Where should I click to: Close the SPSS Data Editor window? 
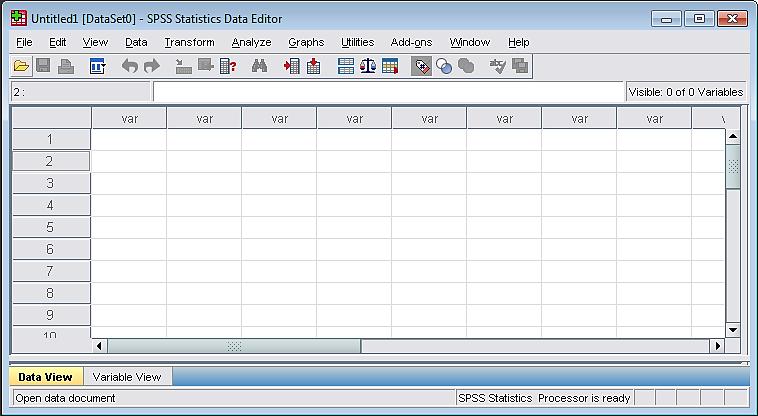732,19
